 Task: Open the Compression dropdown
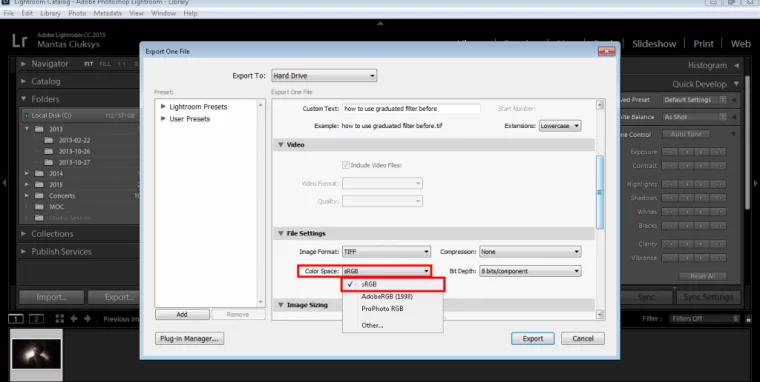tap(530, 252)
